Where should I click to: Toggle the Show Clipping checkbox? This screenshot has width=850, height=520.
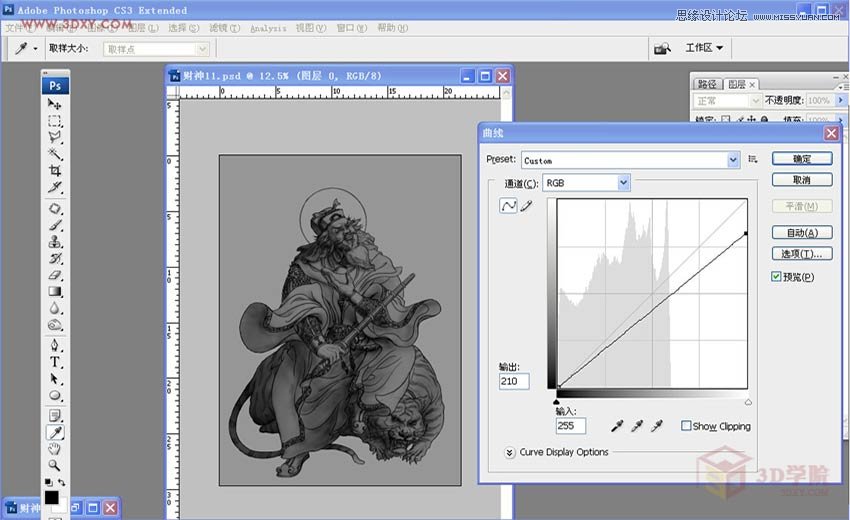(686, 426)
